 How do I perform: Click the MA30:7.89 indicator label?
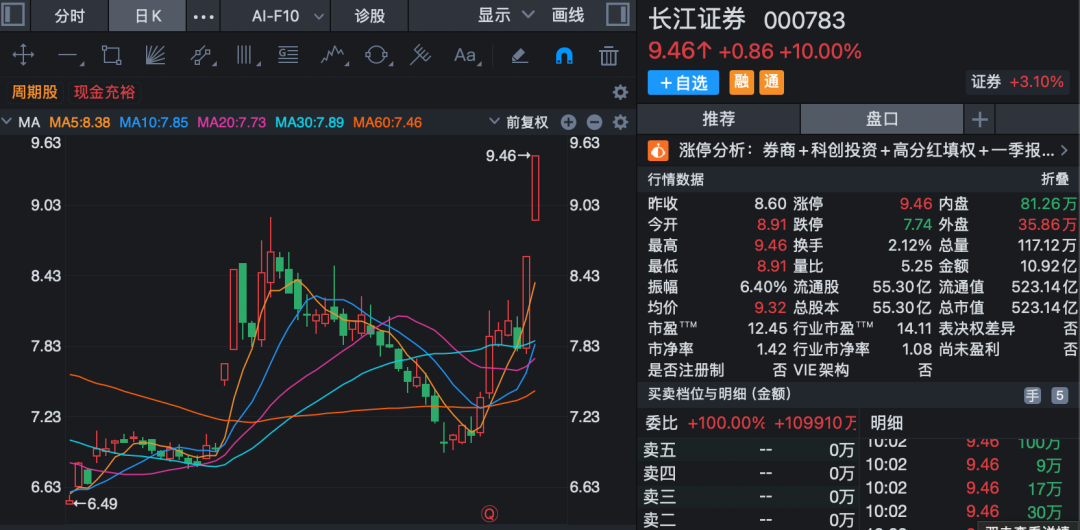(x=309, y=123)
